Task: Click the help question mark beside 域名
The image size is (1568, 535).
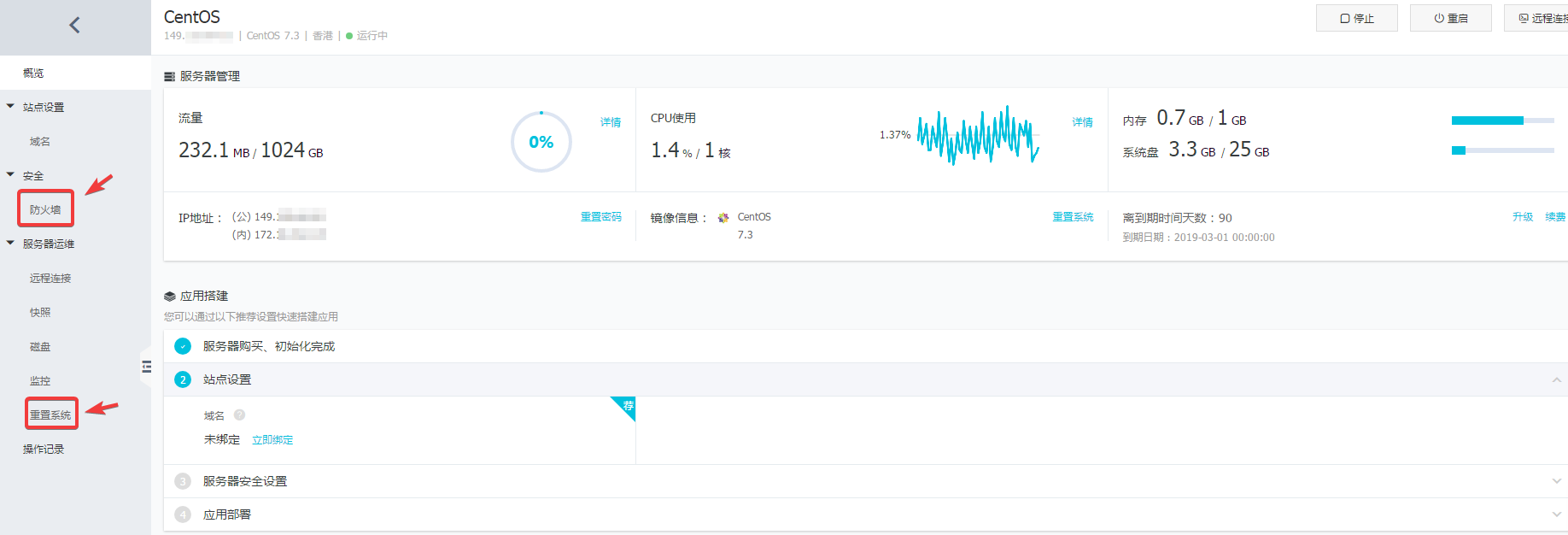Action: (x=239, y=415)
